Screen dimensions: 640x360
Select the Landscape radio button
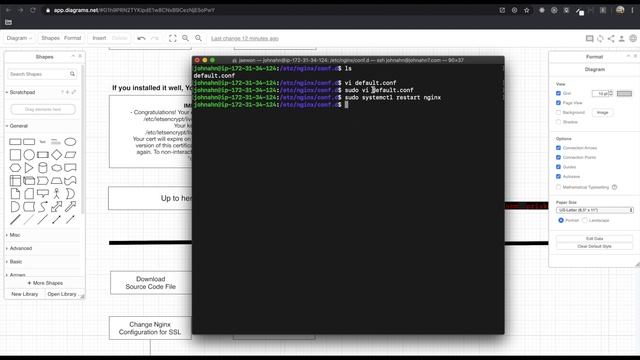point(585,220)
